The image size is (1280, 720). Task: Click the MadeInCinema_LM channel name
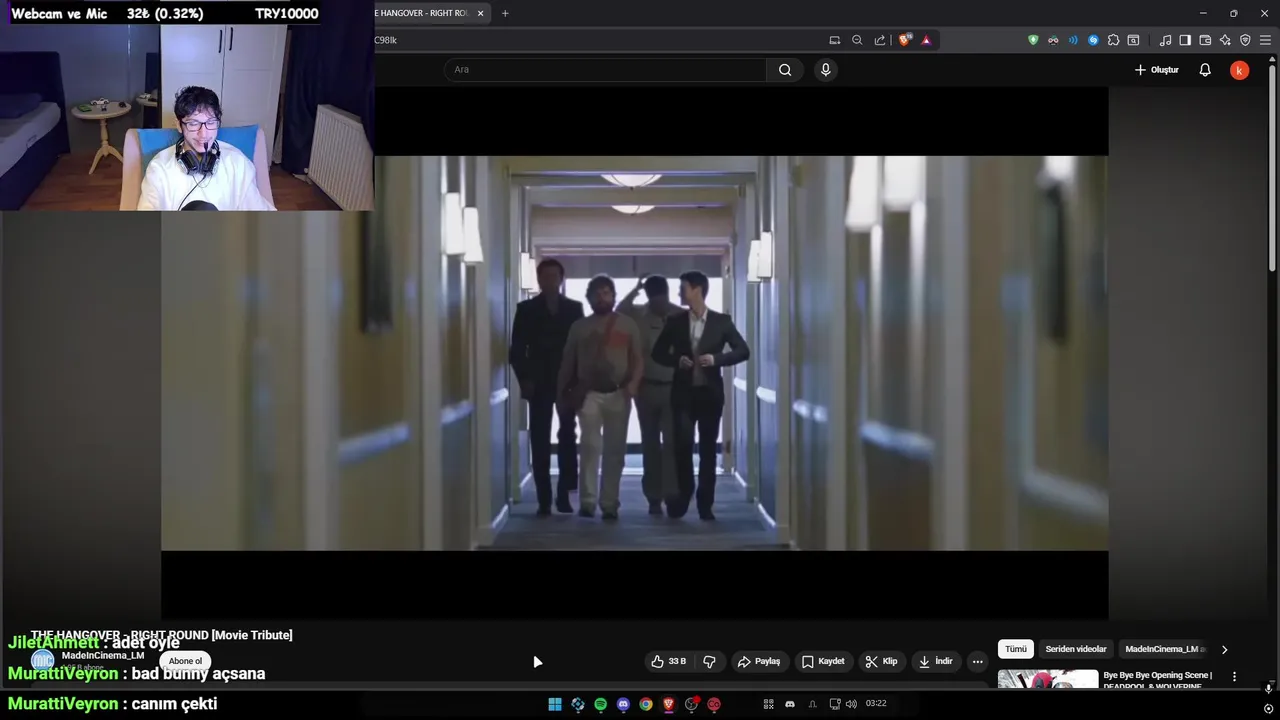pyautogui.click(x=103, y=656)
